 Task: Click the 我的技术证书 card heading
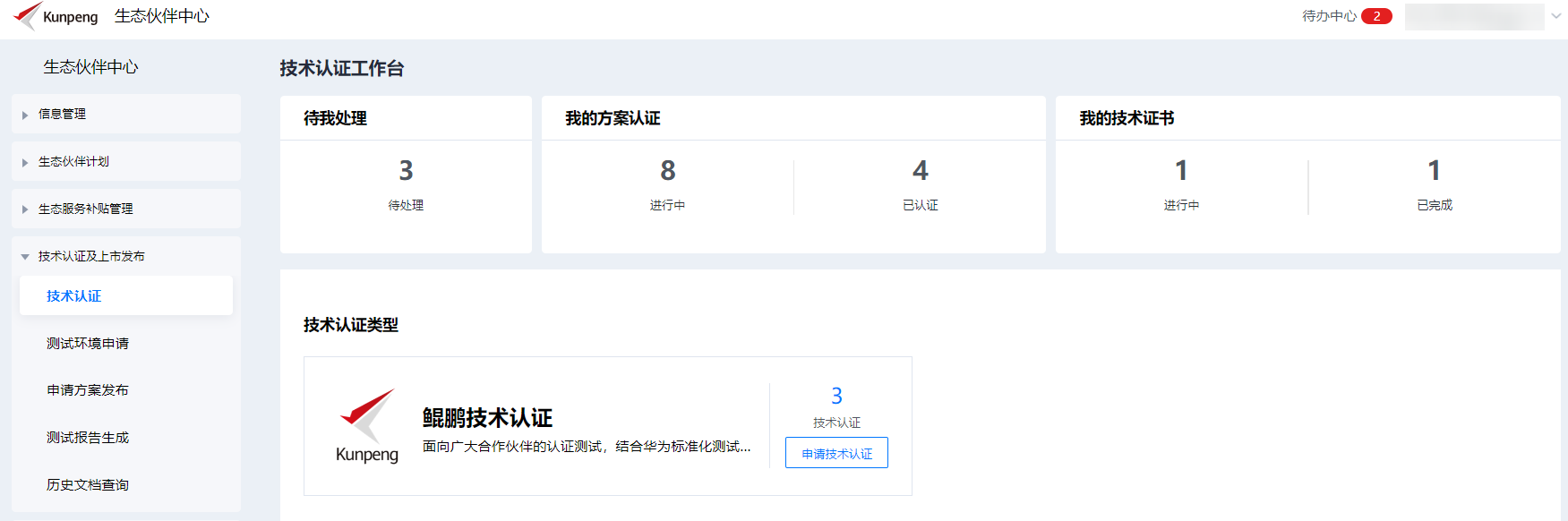pos(1127,118)
